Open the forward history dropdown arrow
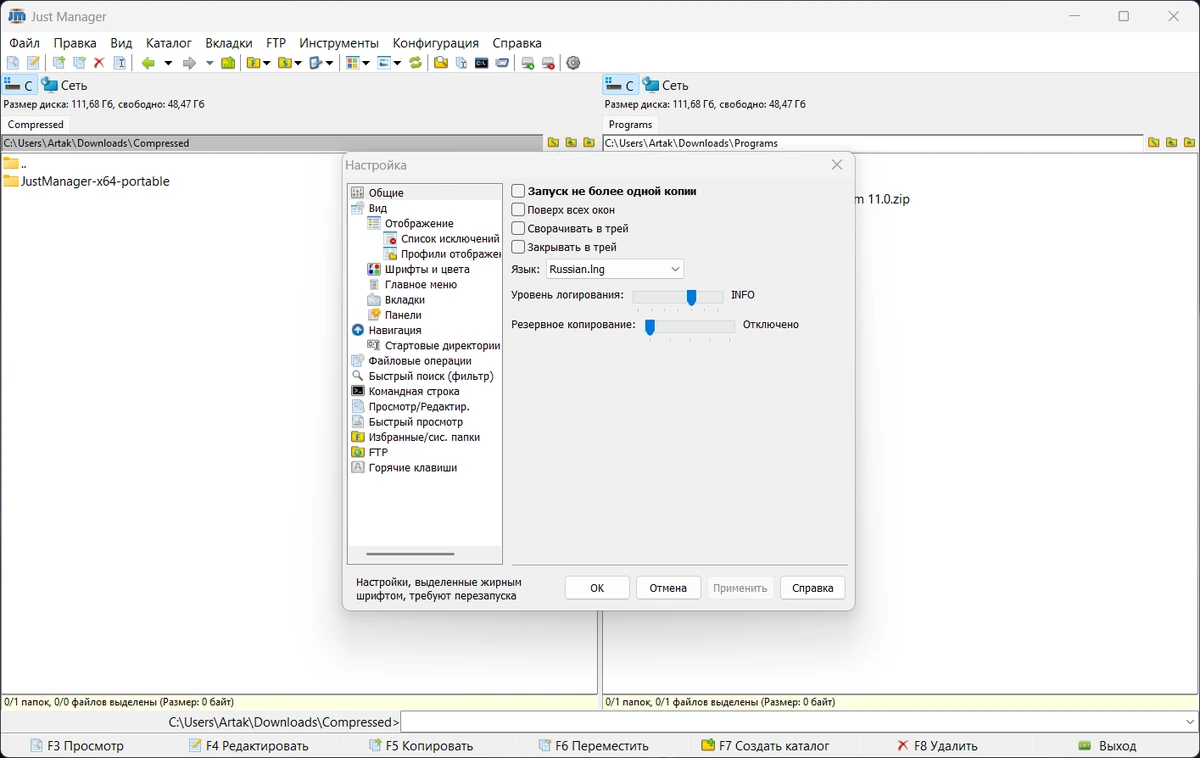Screen dimensions: 1200x758 (x=209, y=63)
